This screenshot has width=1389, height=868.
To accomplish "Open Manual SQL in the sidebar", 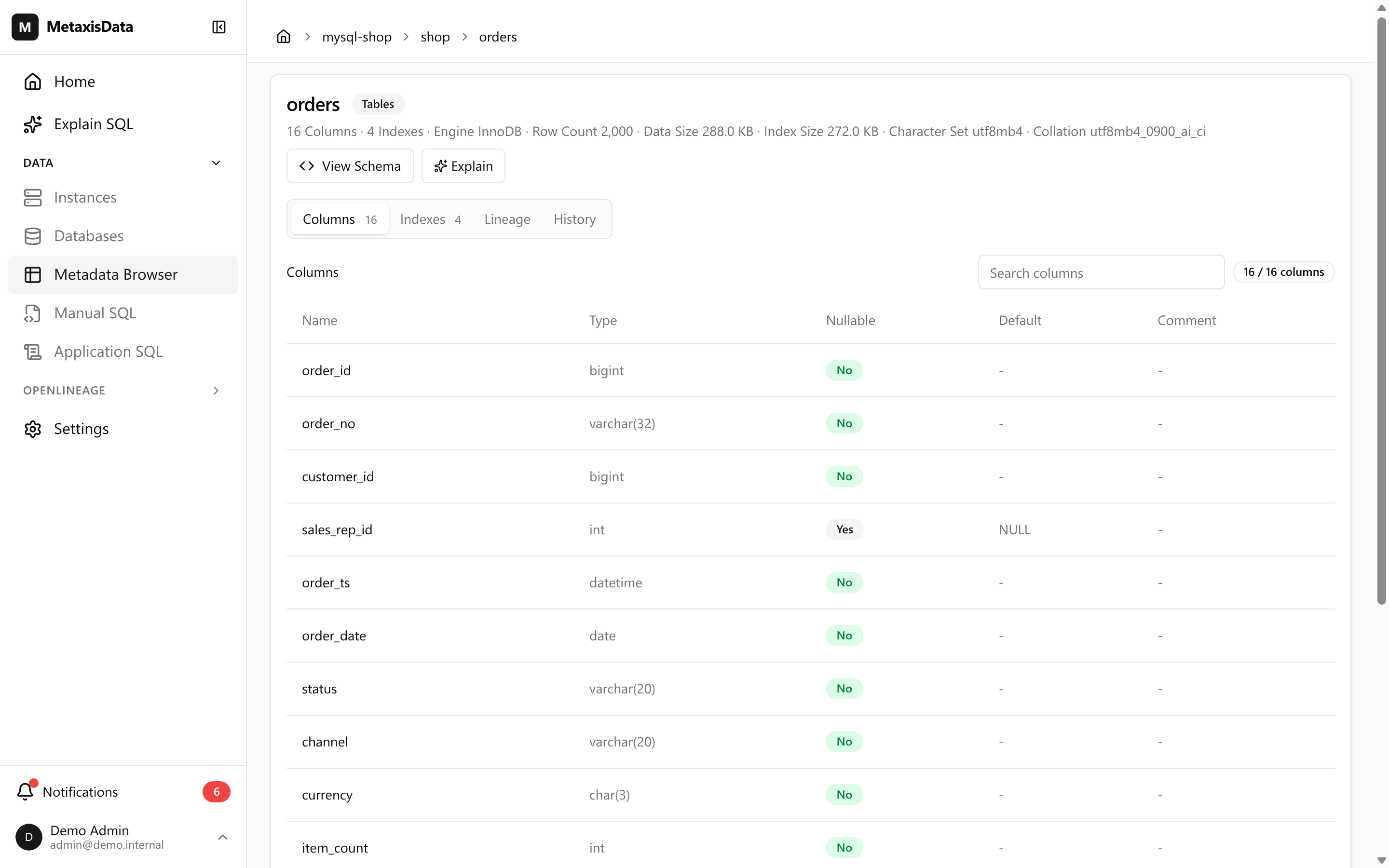I will click(123, 313).
